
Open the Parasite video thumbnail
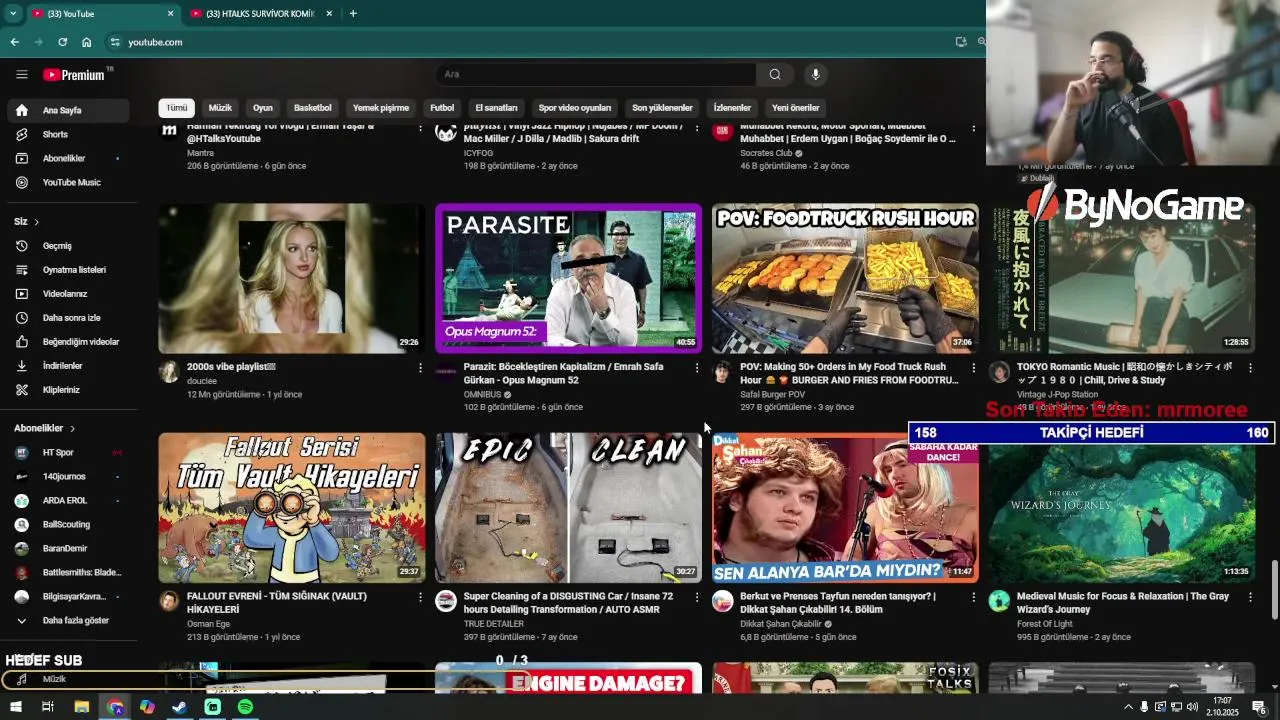568,278
